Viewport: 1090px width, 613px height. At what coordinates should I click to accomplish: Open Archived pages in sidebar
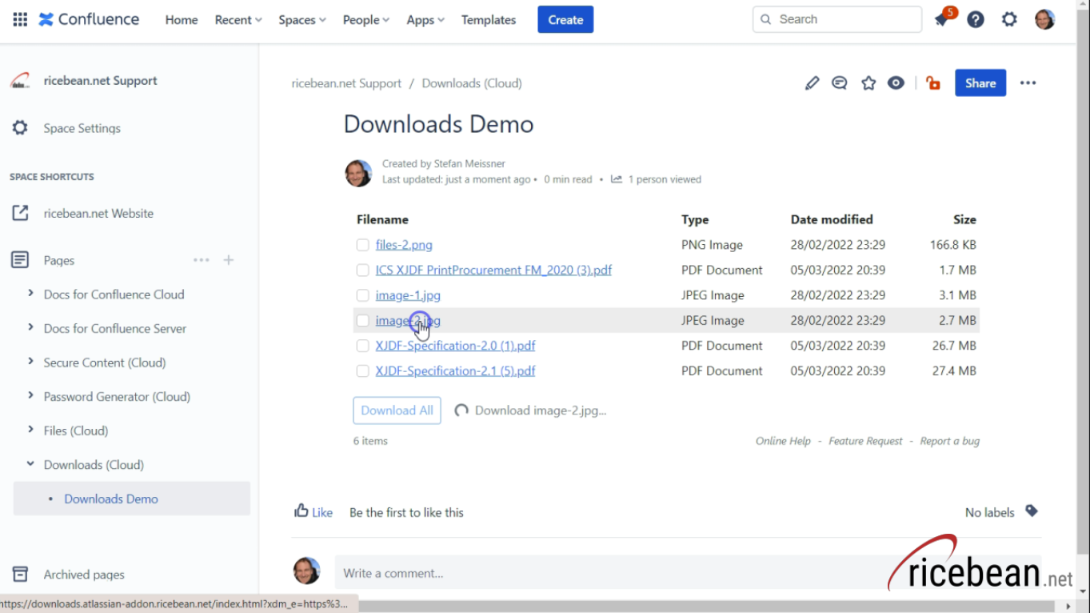(84, 574)
